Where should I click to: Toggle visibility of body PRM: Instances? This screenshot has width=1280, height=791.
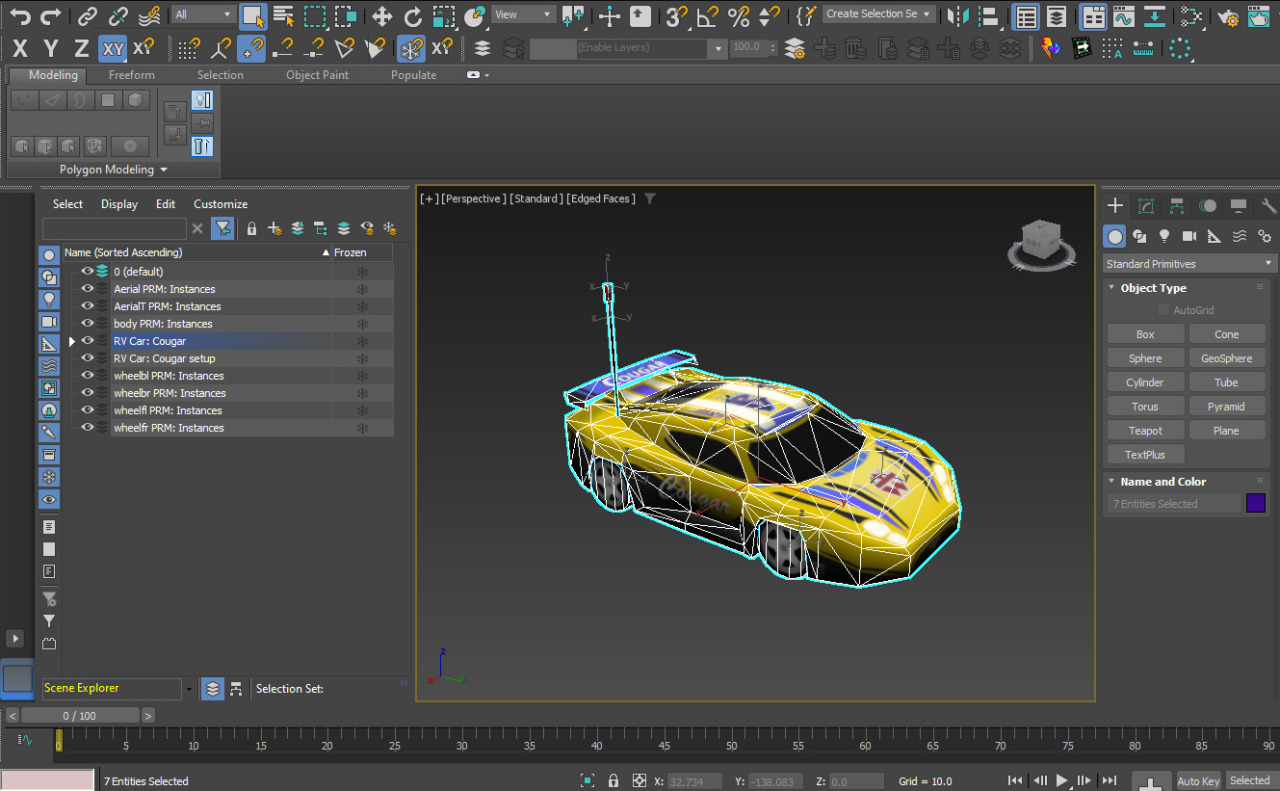pos(87,324)
